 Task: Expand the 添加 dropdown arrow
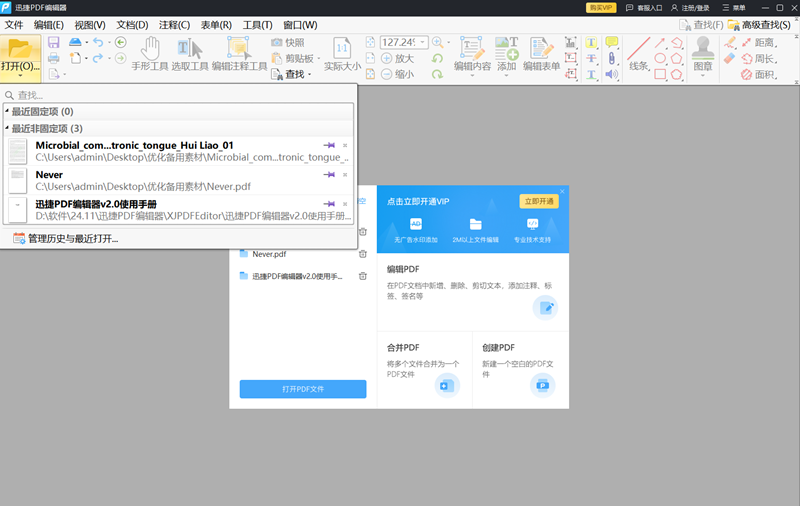coord(506,75)
